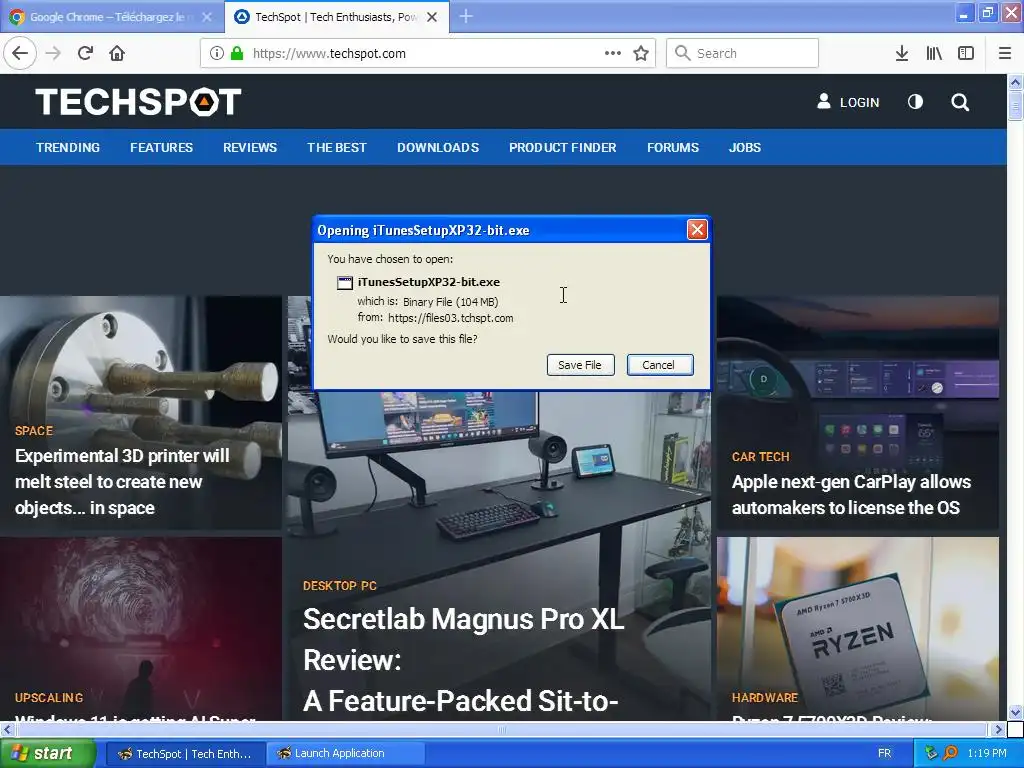Toggle the browser sidebar icon
1024x768 pixels.
point(966,53)
